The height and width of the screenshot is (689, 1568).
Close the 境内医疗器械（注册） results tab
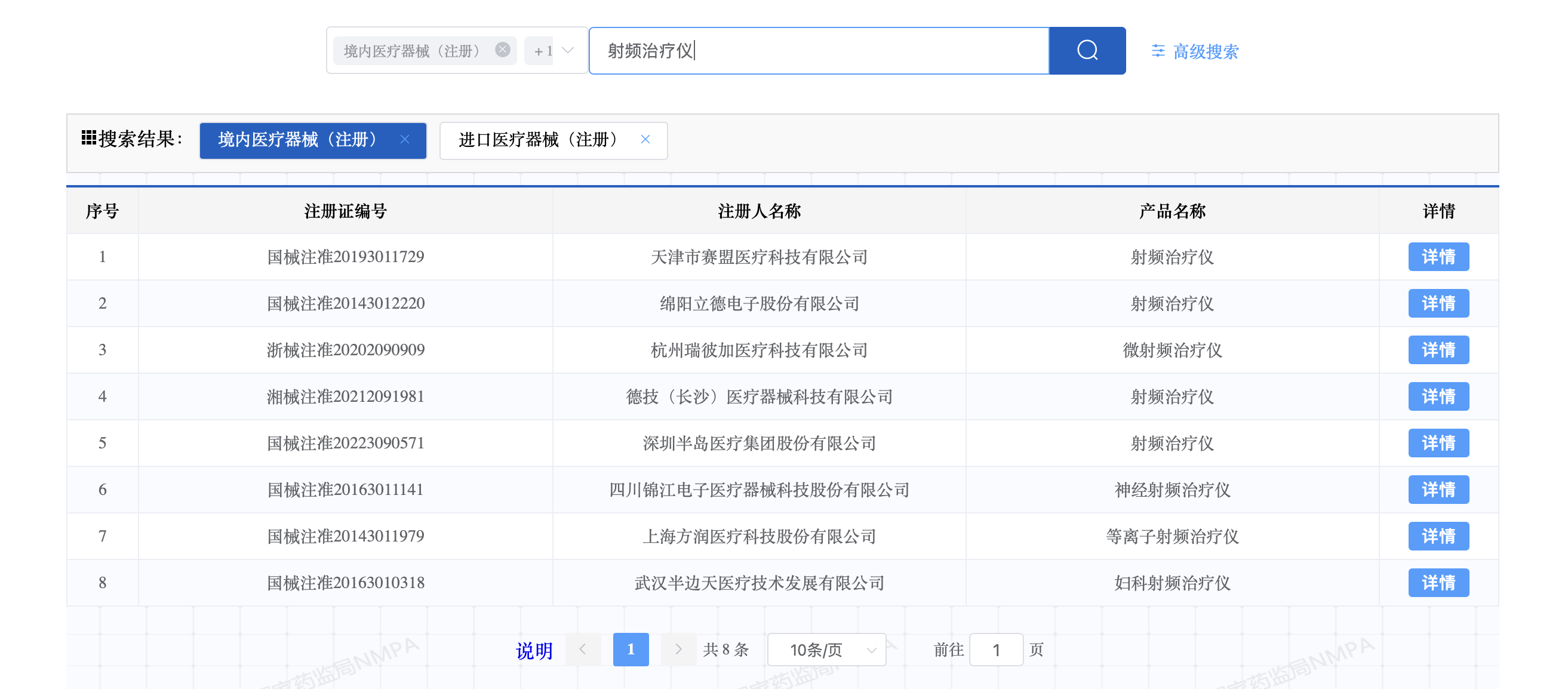point(405,140)
